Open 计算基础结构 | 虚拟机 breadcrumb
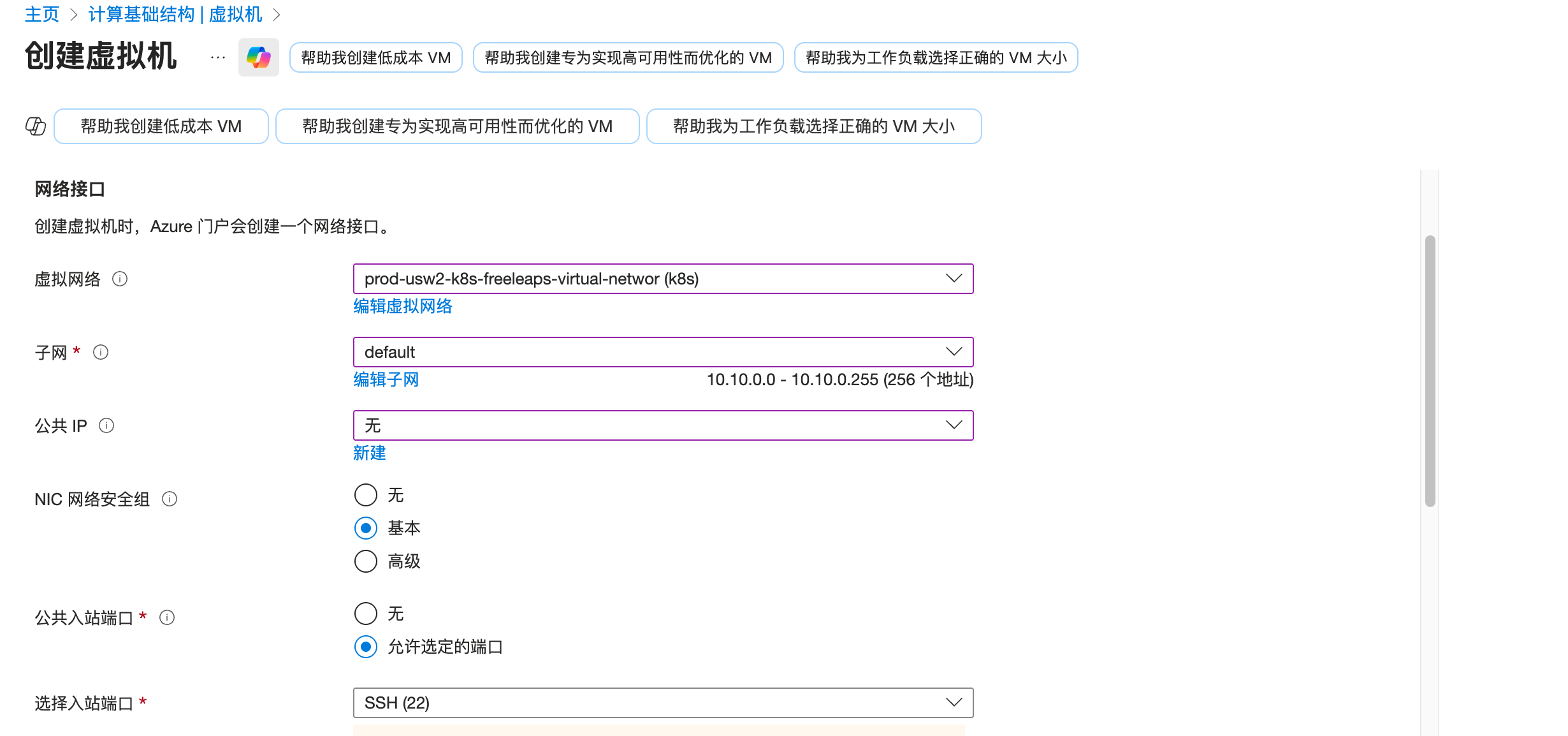The image size is (1568, 736). 175,15
